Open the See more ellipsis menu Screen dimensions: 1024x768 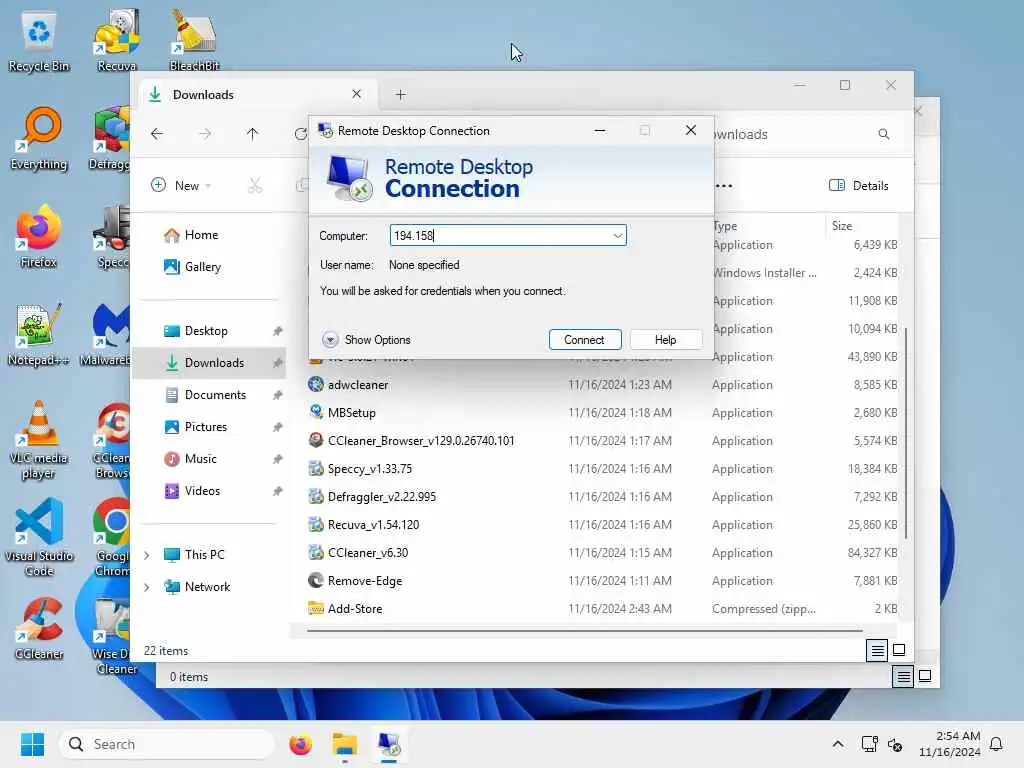click(x=724, y=185)
